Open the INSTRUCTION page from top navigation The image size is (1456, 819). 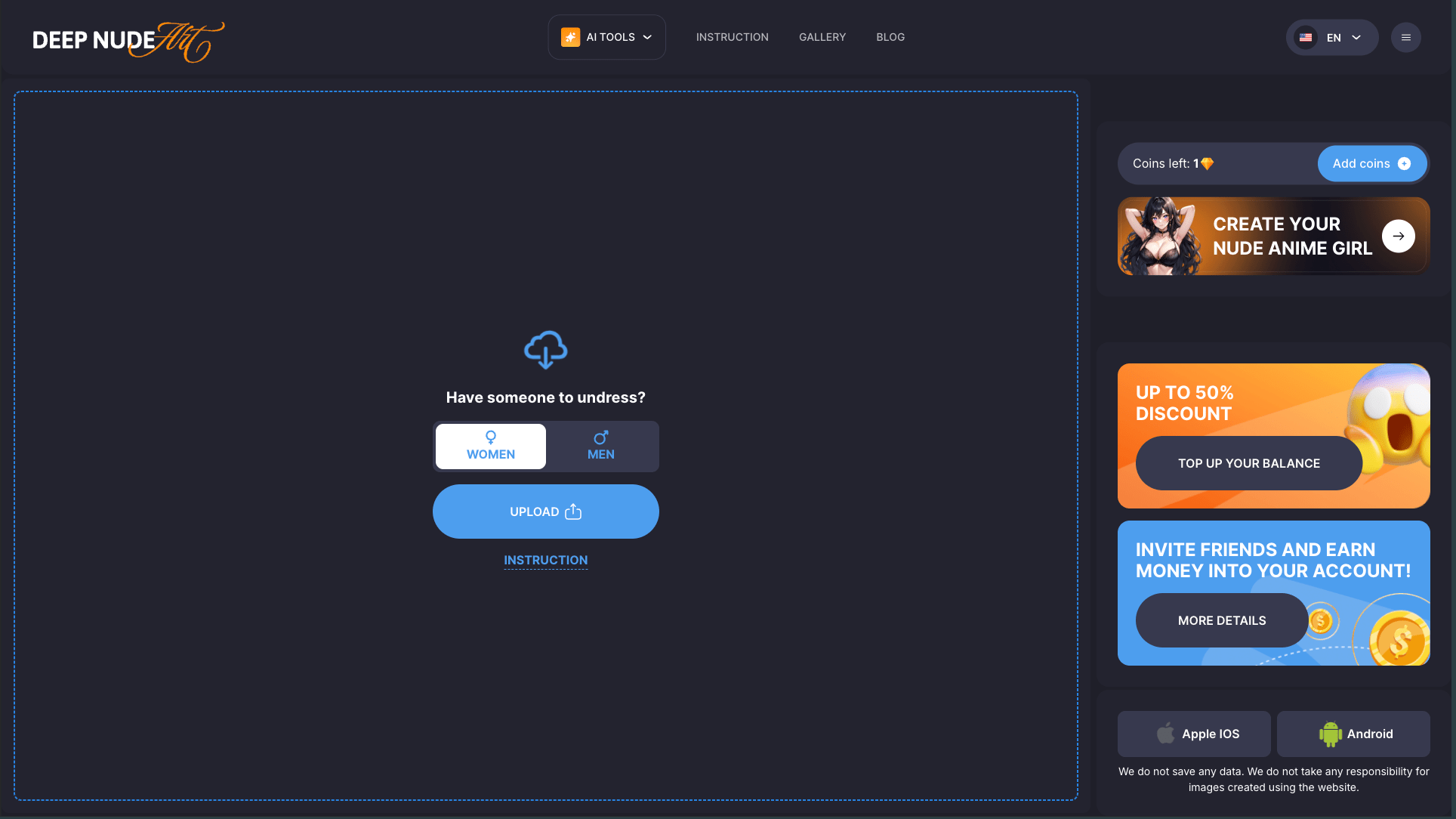(x=732, y=37)
